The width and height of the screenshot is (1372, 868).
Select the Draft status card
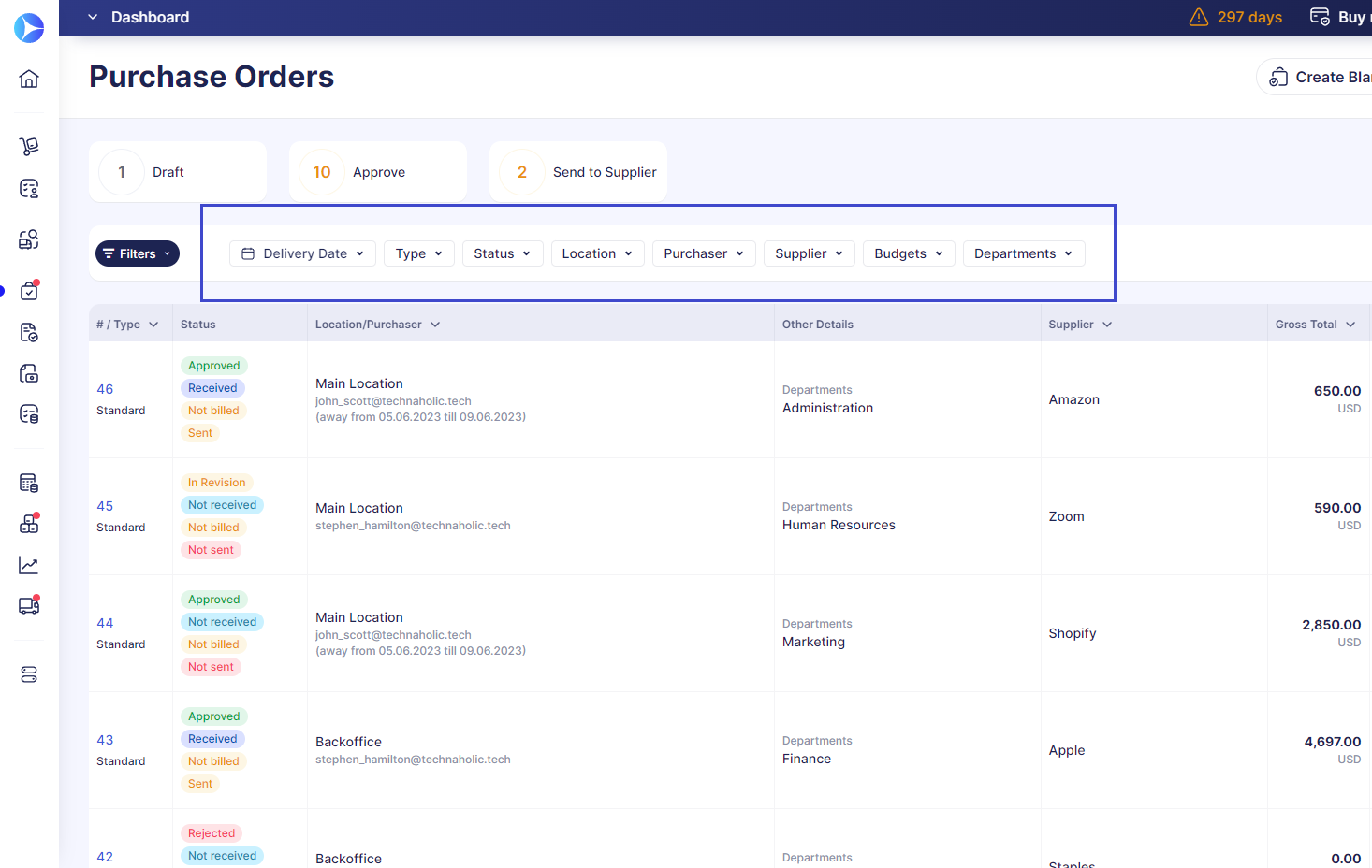coord(178,172)
